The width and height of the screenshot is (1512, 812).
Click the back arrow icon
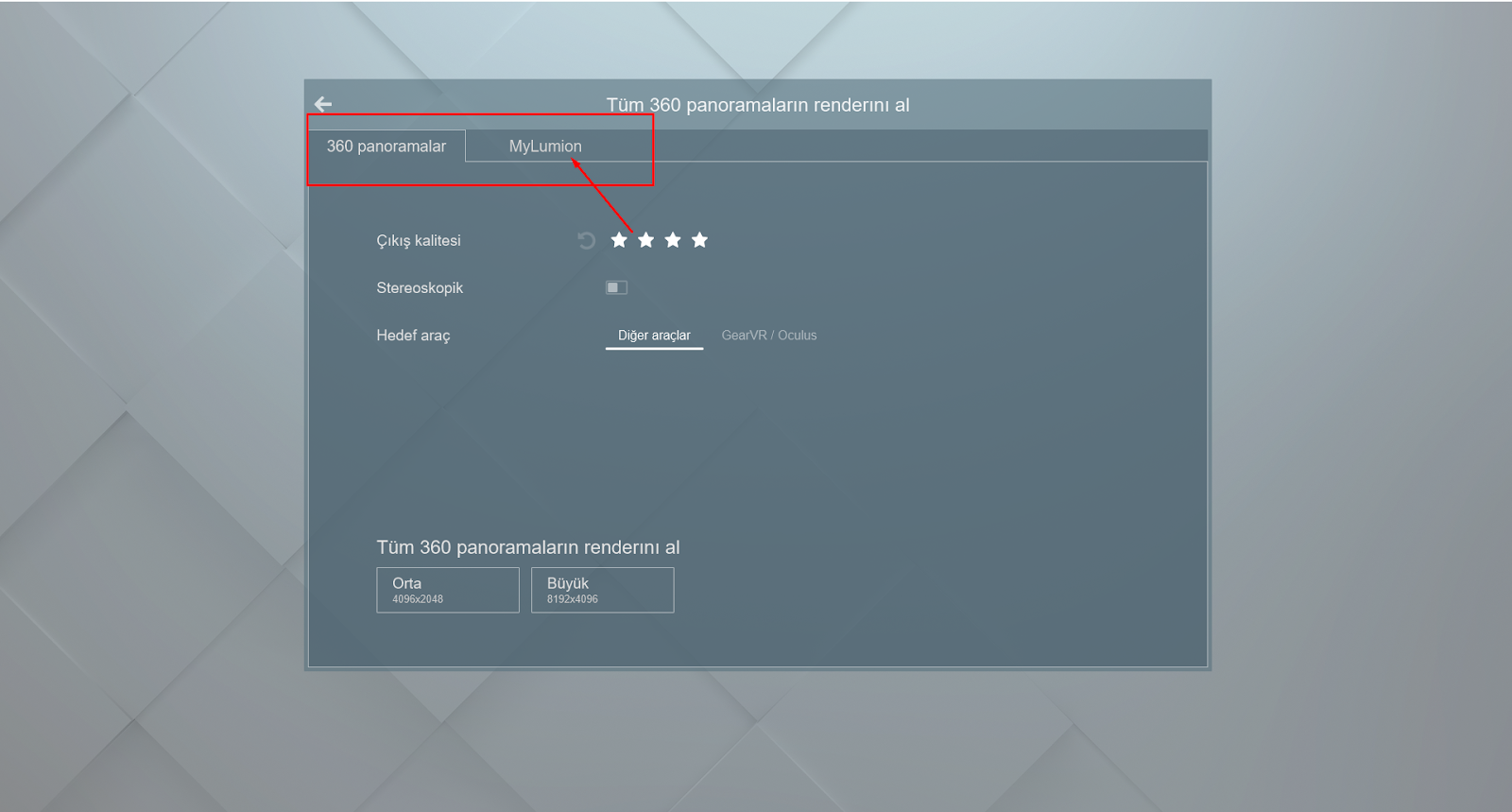click(x=323, y=104)
